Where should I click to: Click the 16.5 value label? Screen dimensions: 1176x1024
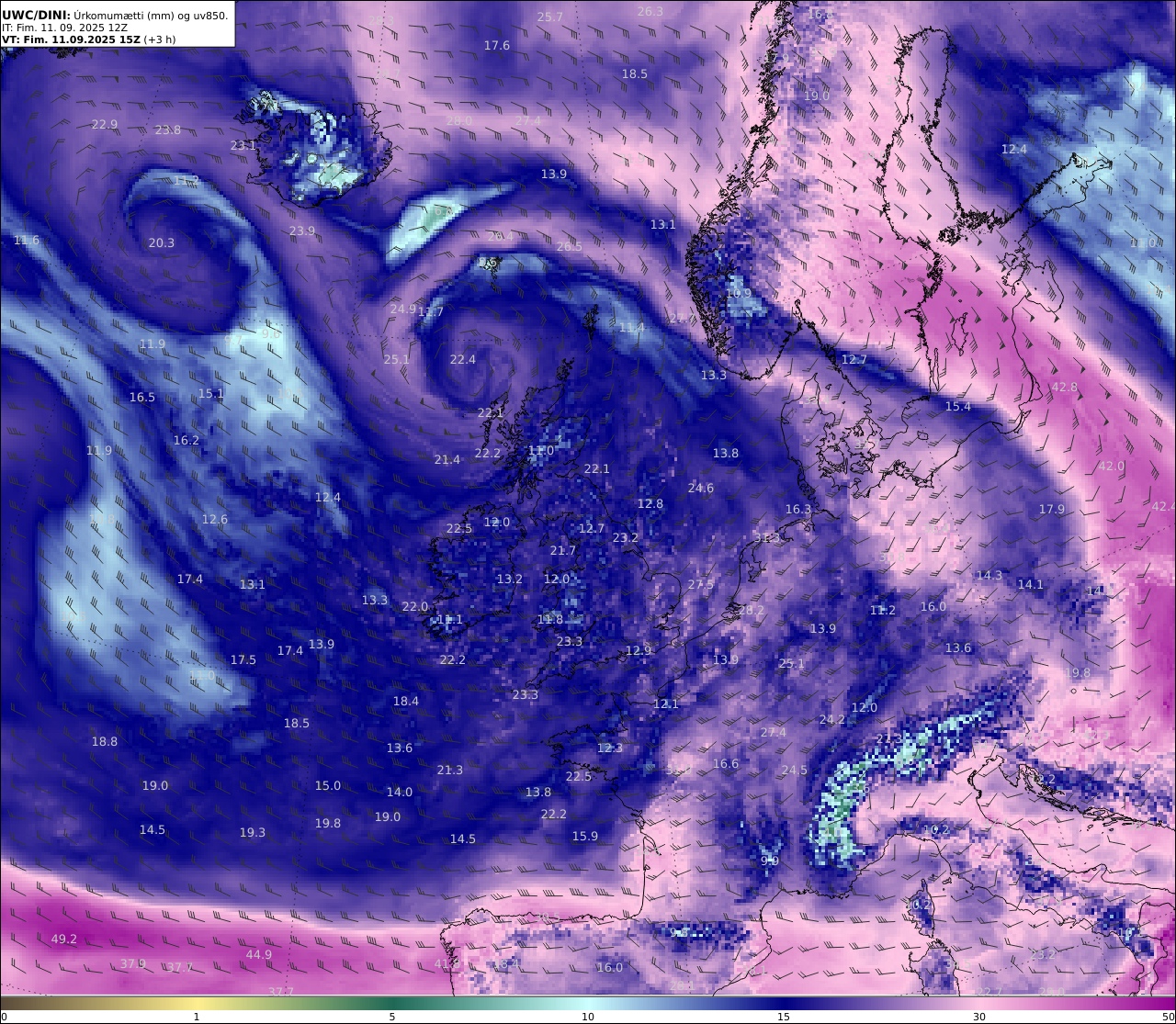142,397
